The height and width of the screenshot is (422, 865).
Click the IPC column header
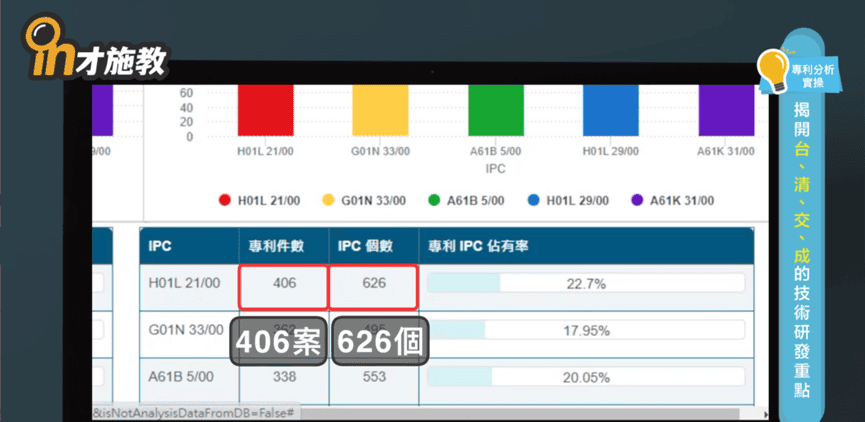click(161, 245)
